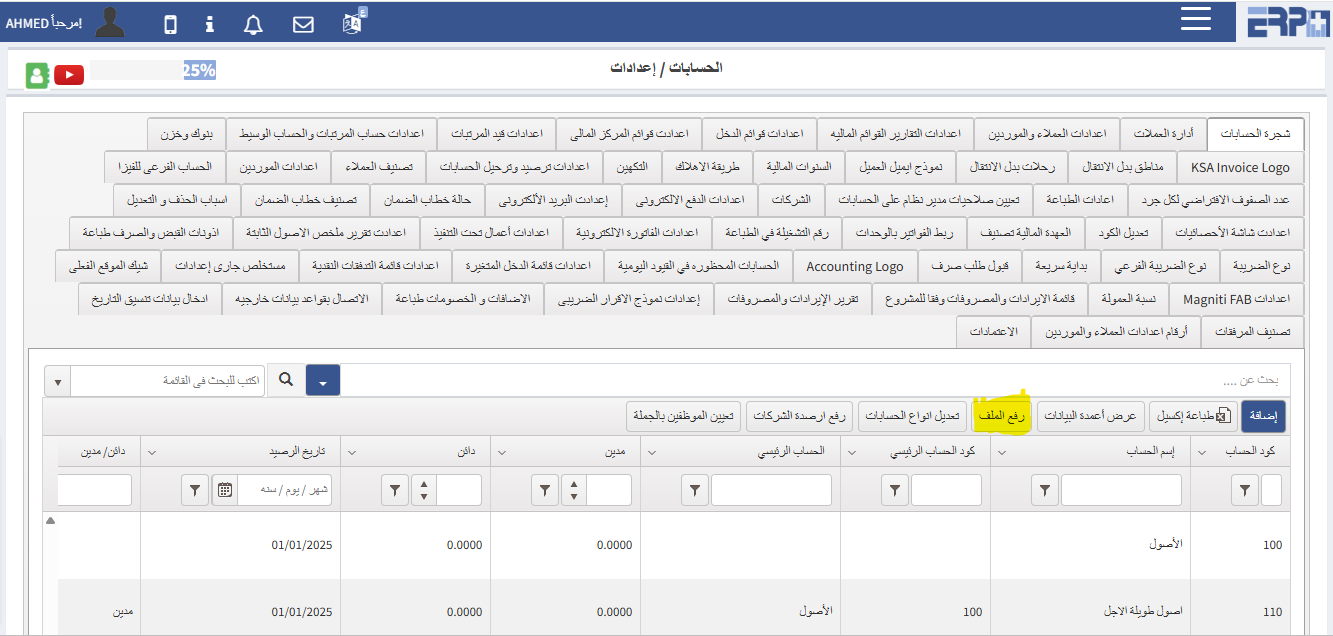Click the info icon in the top bar
Viewport: 1333px width, 636px height.
tap(209, 22)
